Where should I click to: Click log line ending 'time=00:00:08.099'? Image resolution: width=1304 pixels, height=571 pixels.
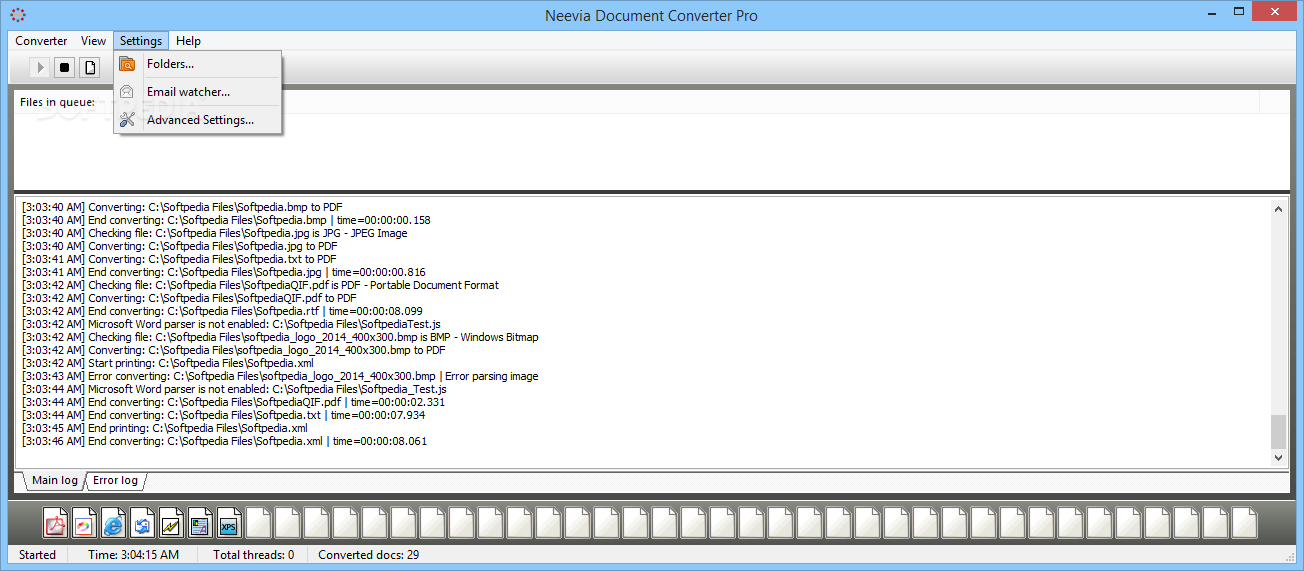click(x=222, y=311)
